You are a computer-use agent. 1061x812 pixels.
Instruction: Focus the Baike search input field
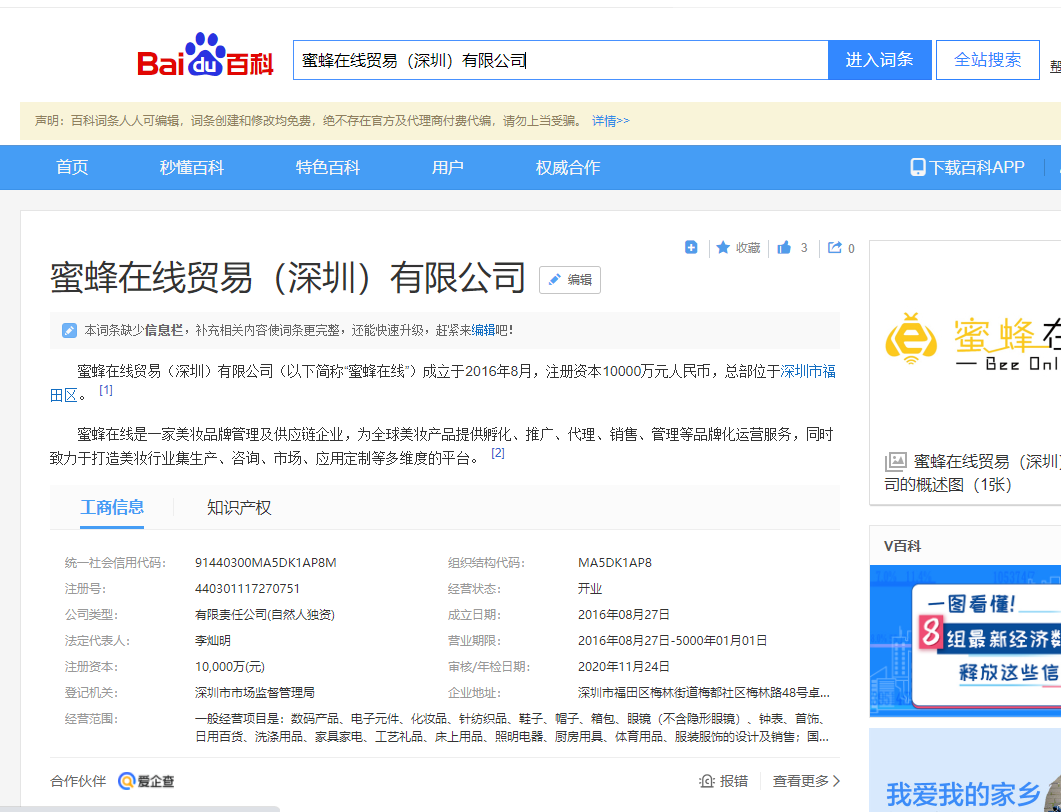[x=561, y=60]
